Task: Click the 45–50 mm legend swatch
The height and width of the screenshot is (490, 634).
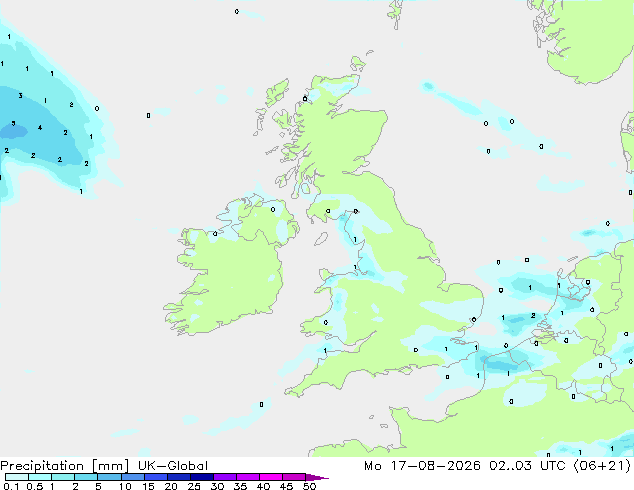Action: 294,477
